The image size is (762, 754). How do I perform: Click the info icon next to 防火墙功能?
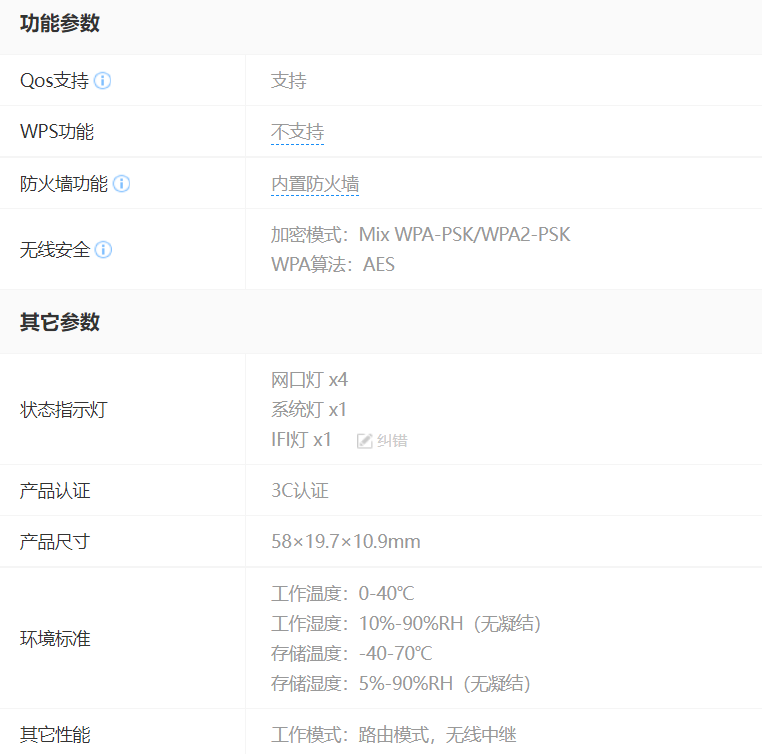[122, 184]
